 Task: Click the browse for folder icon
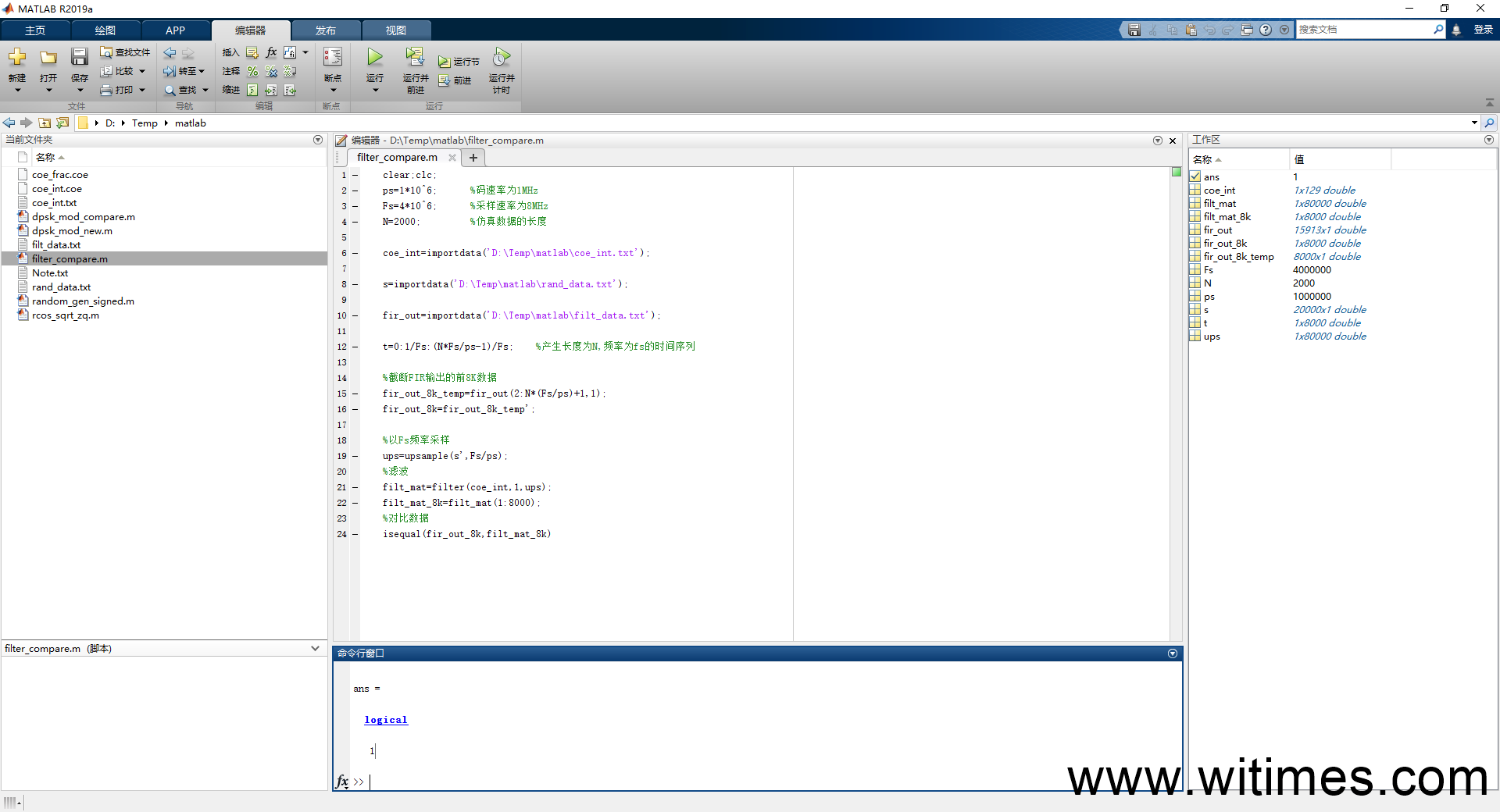(62, 123)
